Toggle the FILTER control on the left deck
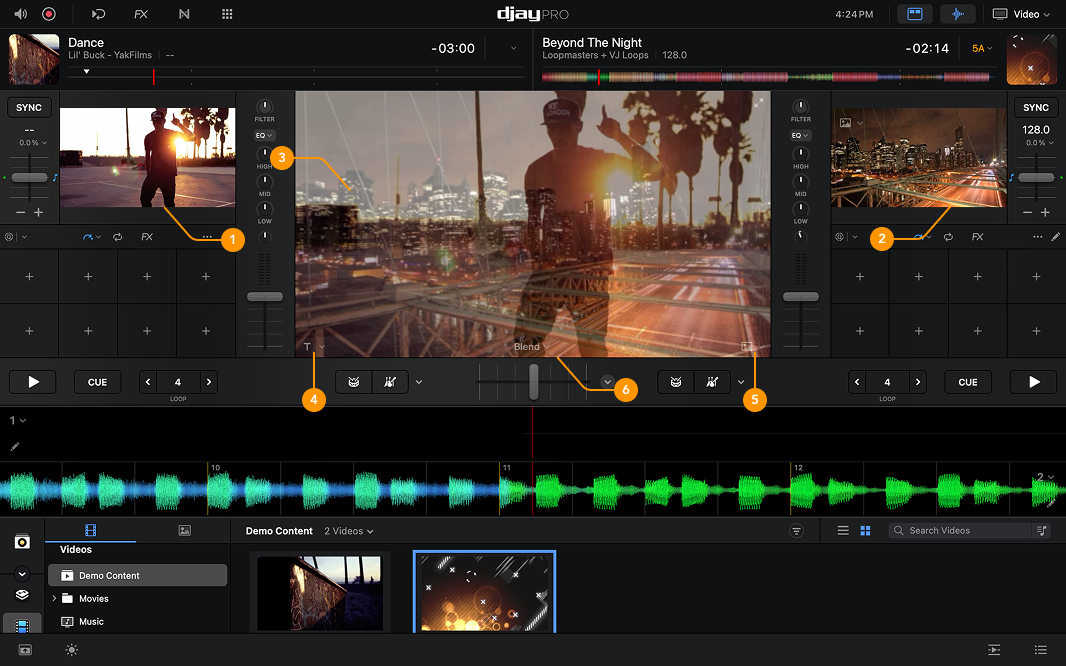 (x=264, y=106)
